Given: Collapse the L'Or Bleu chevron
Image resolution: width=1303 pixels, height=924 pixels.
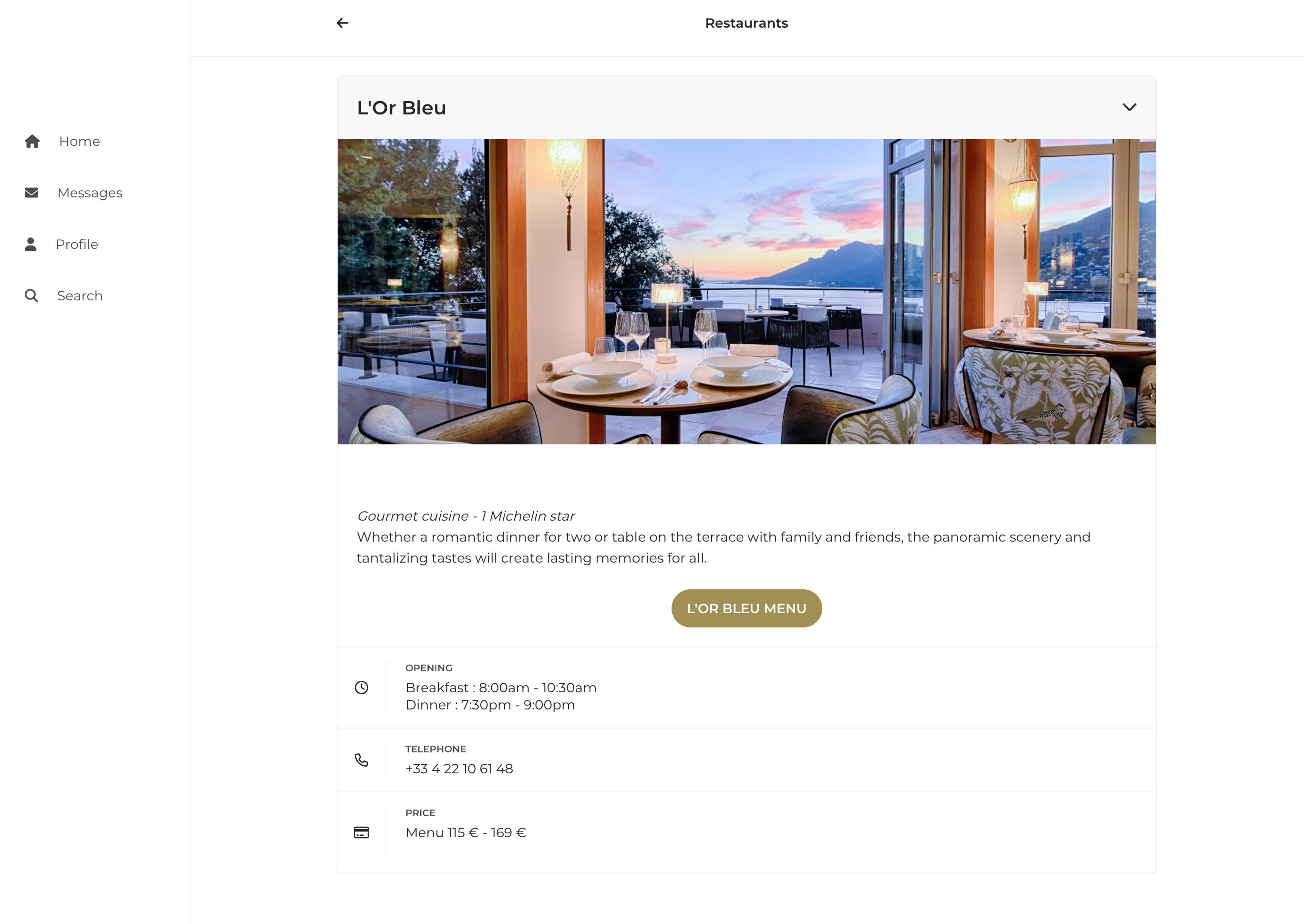Looking at the screenshot, I should [1129, 107].
